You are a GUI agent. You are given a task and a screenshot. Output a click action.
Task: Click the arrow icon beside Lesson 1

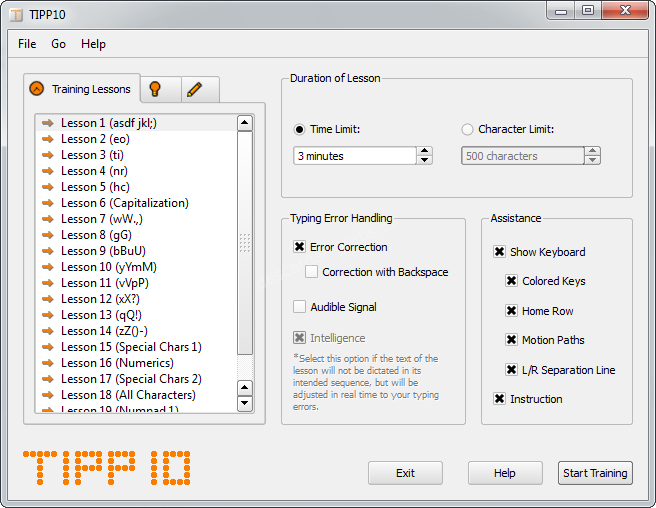(47, 123)
